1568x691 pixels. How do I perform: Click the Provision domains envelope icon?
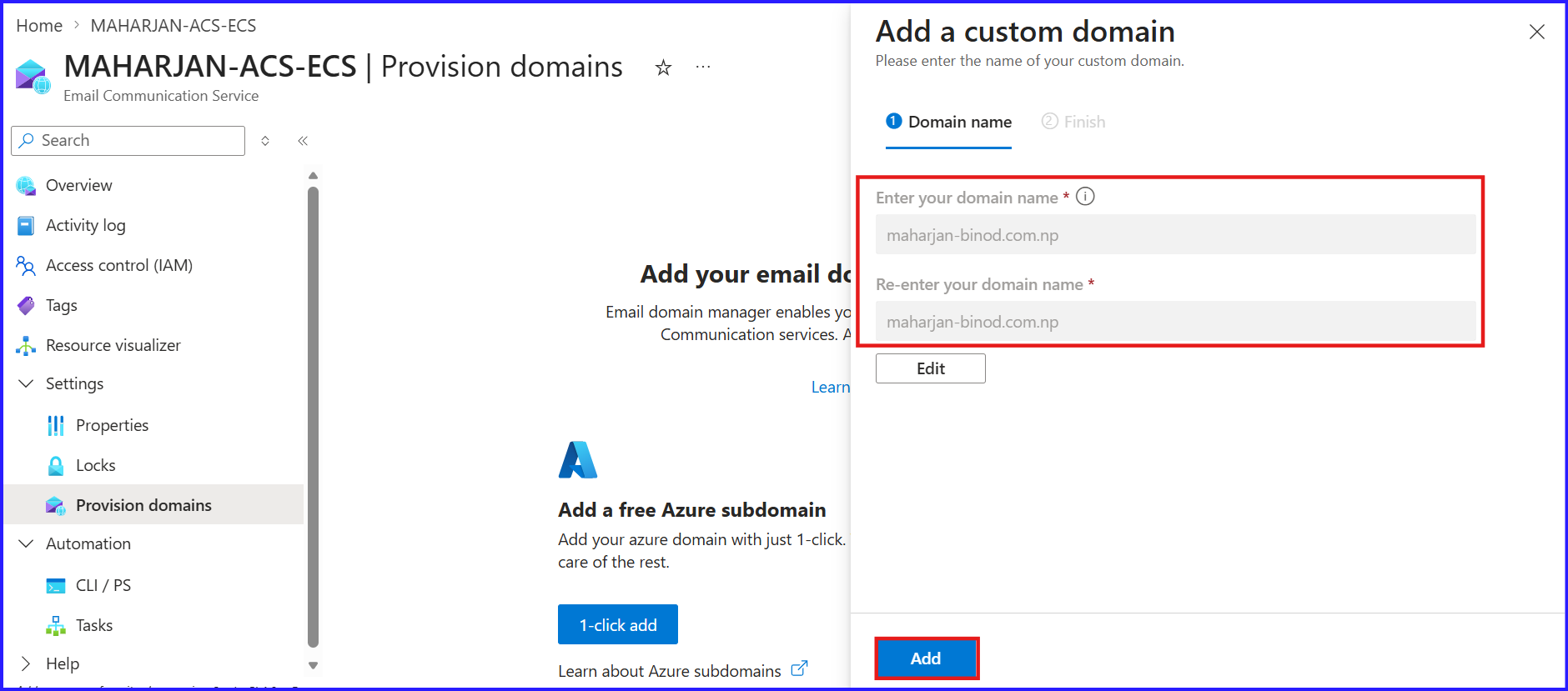click(56, 506)
